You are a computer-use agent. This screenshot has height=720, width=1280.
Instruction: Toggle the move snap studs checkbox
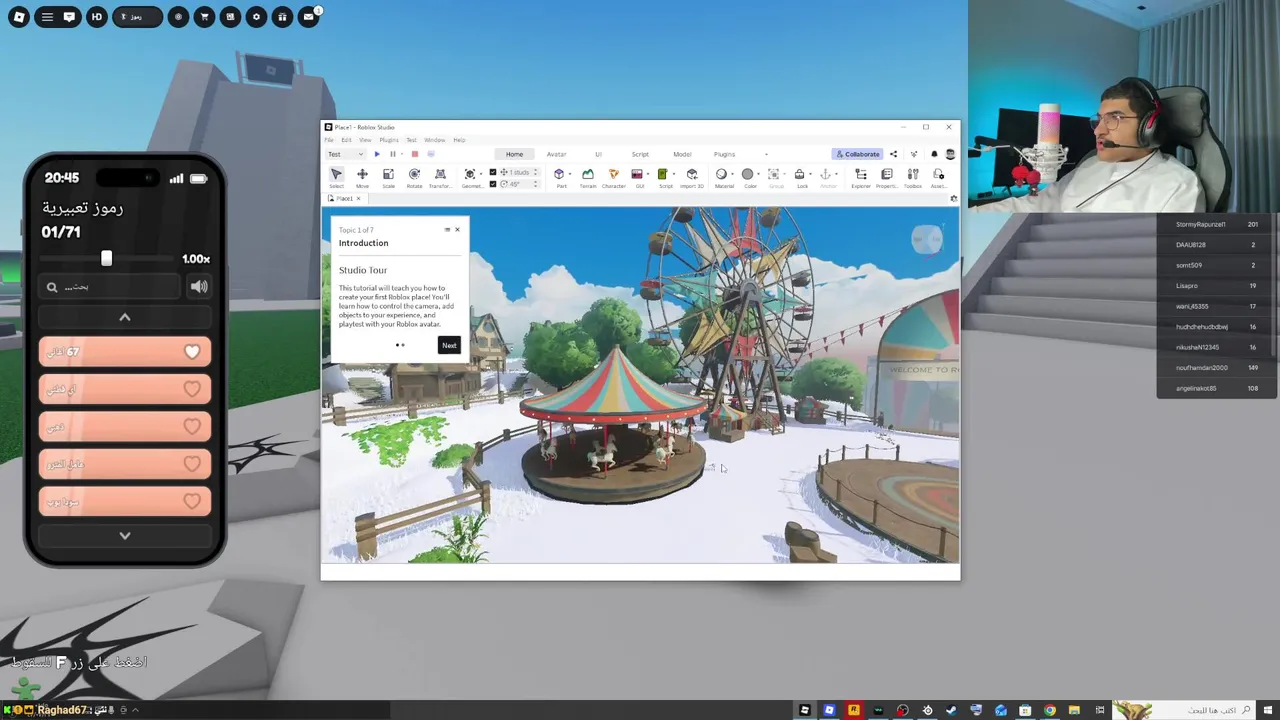pos(493,172)
